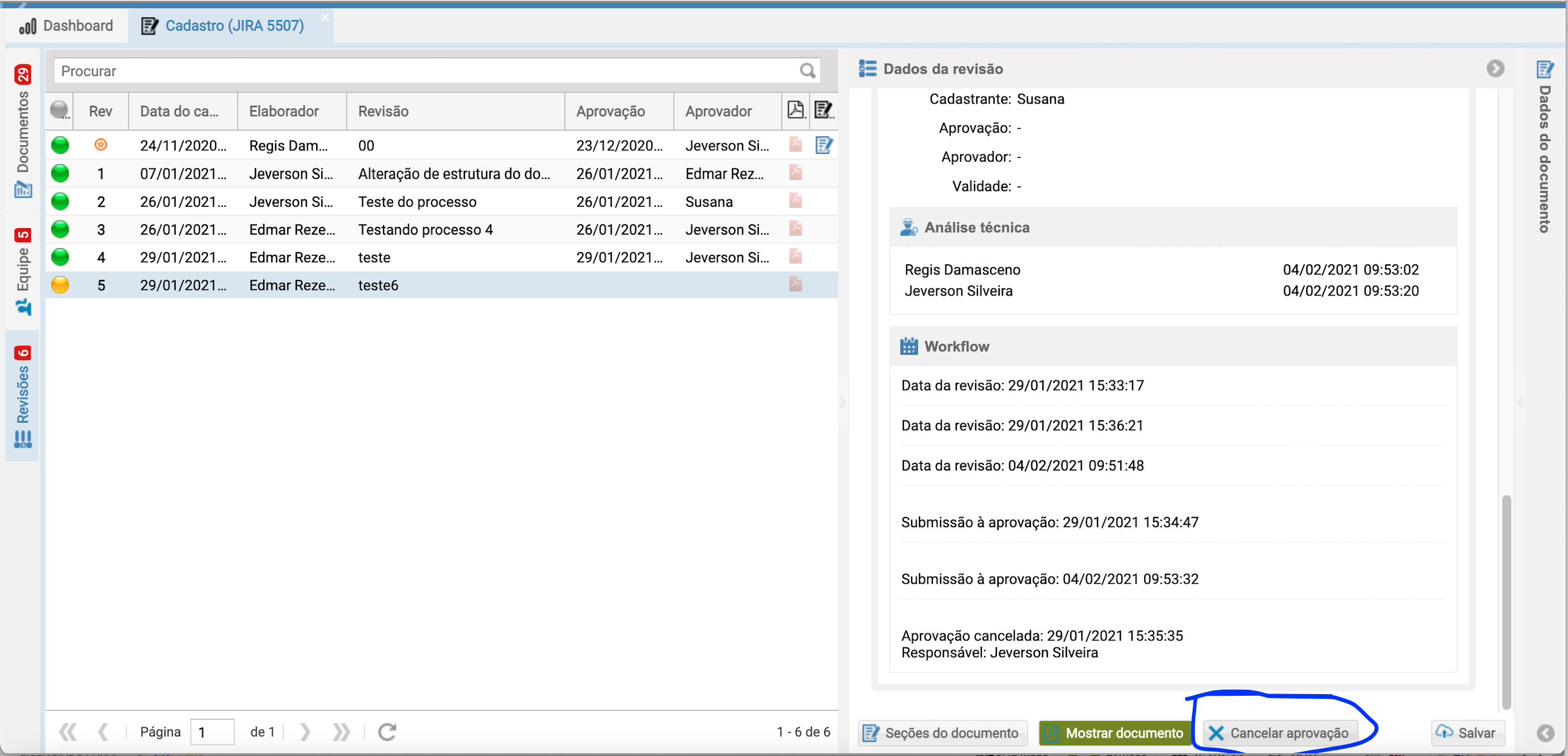This screenshot has width=1568, height=756.
Task: Click yellow status ball of revision 5
Action: coord(60,285)
